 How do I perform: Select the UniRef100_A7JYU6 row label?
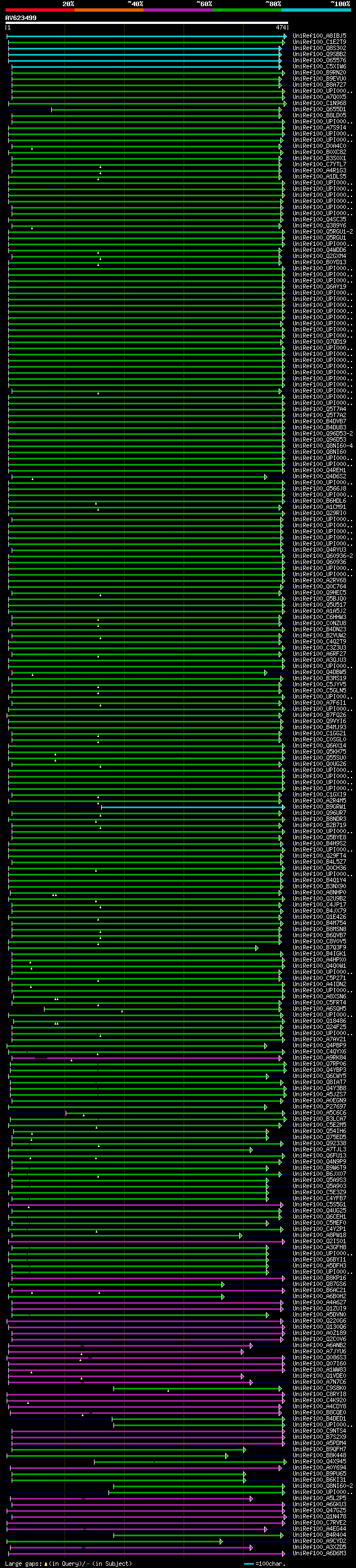319,1351
